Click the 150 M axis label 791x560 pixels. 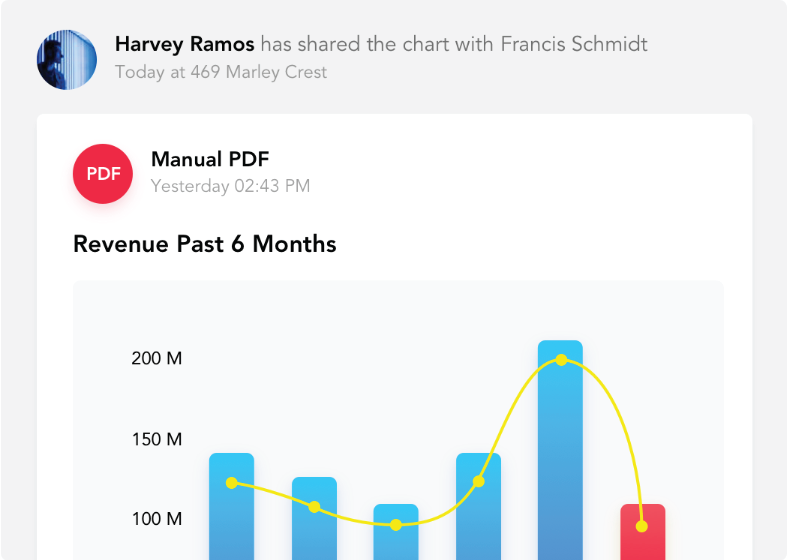point(157,439)
